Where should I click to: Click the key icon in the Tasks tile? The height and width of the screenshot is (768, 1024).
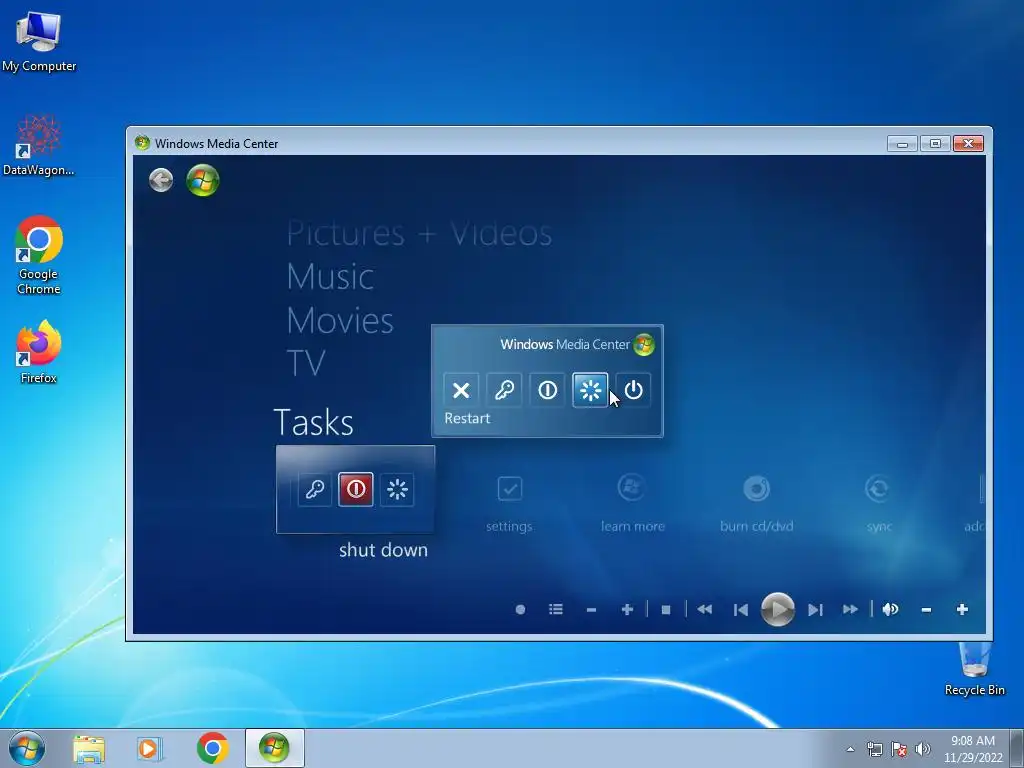(x=315, y=489)
